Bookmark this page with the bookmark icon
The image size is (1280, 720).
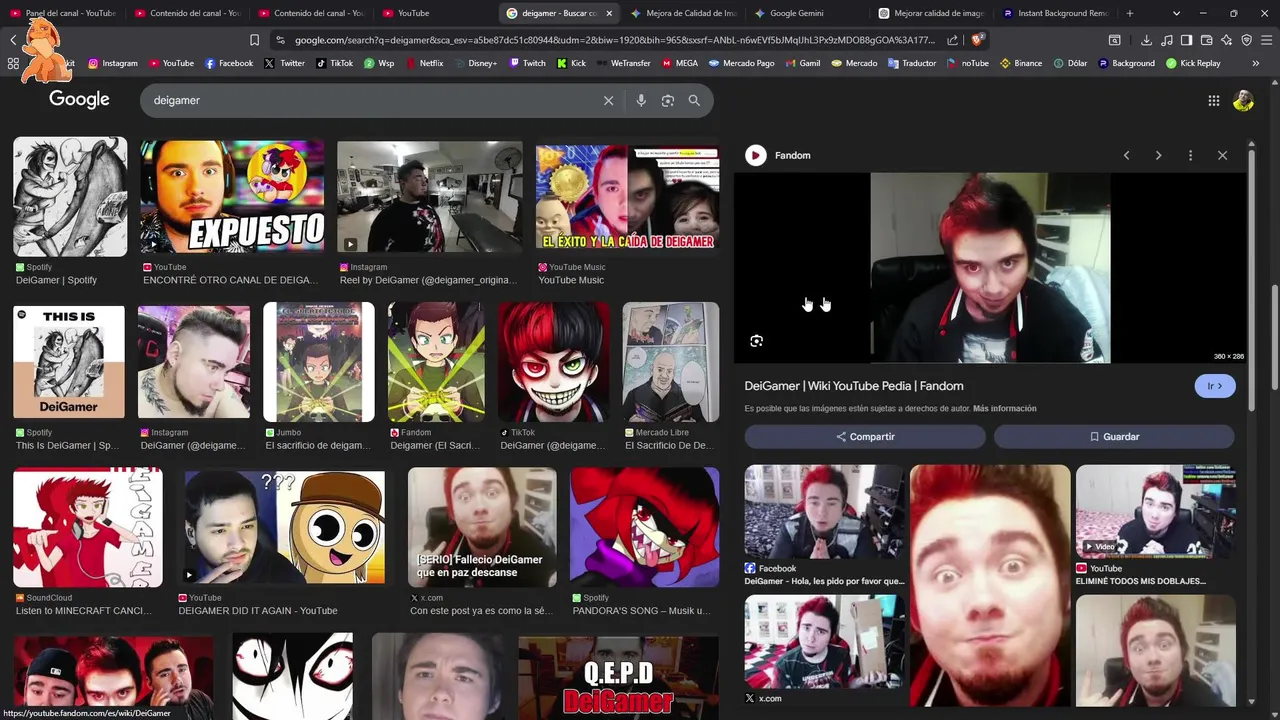point(254,40)
